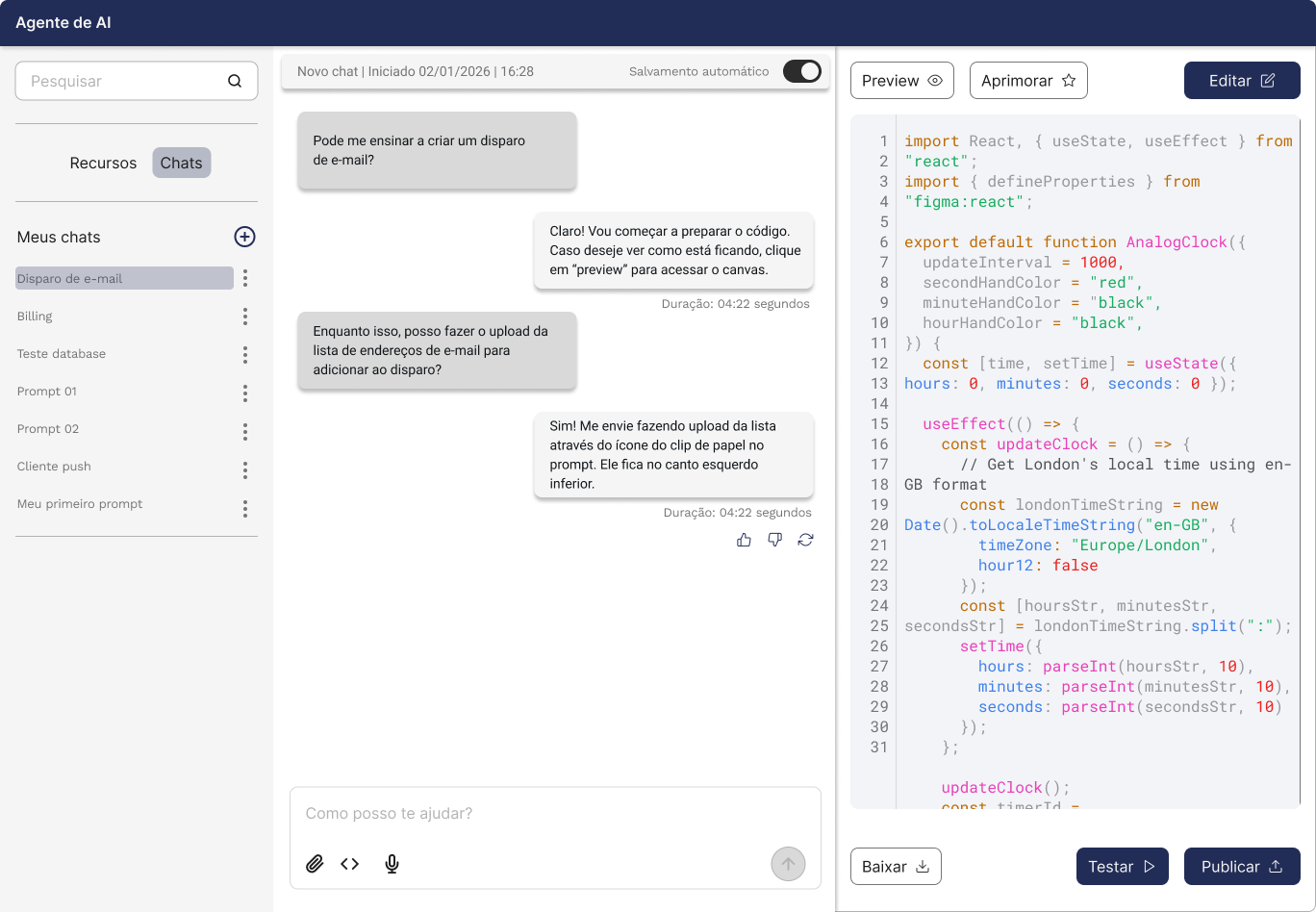
Task: Click the Testar button
Action: pos(1122,867)
